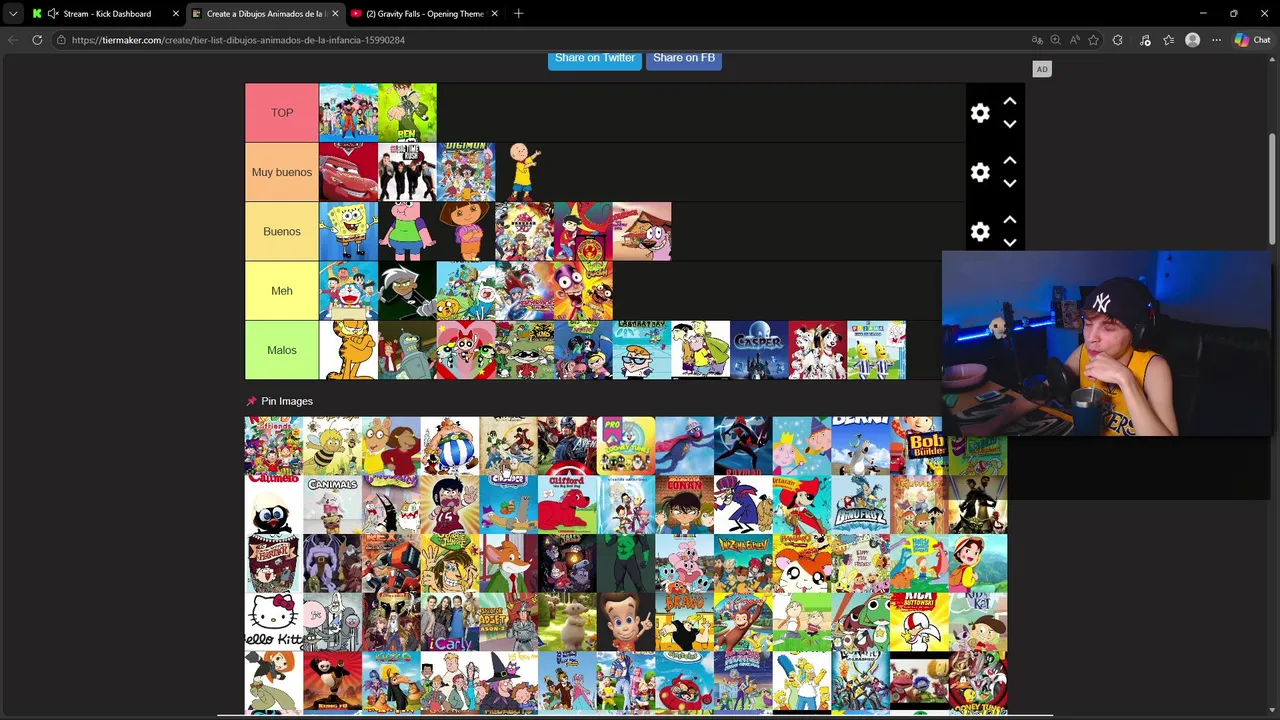Open the Copilot Chat sidebar
Image resolution: width=1280 pixels, height=720 pixels.
[1252, 40]
